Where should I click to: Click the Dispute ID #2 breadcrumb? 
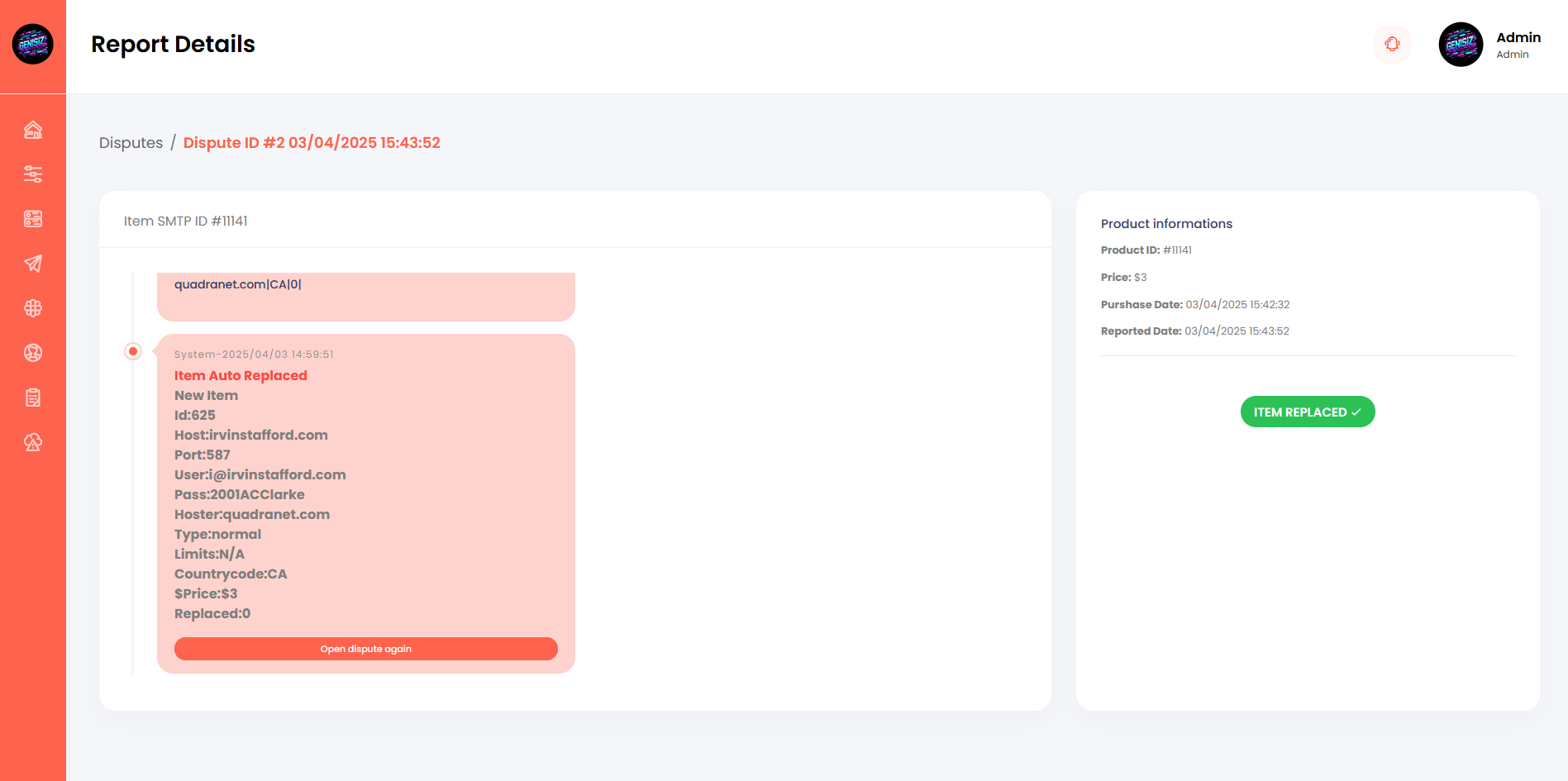point(312,143)
